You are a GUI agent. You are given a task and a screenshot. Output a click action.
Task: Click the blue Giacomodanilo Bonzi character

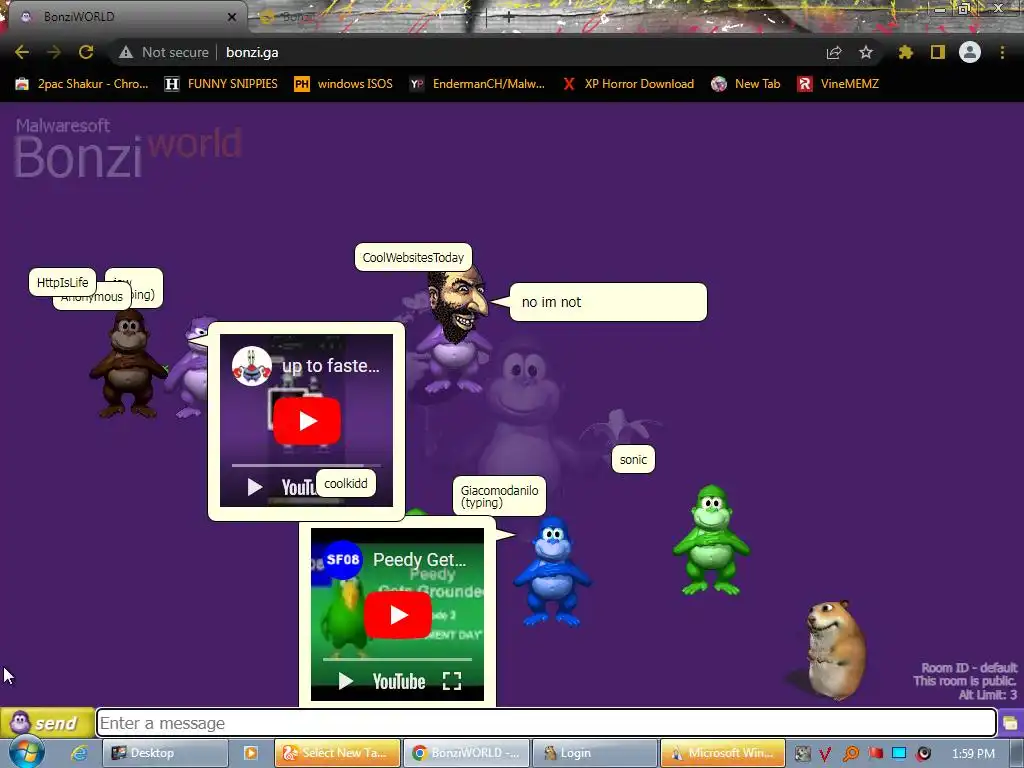tap(552, 571)
